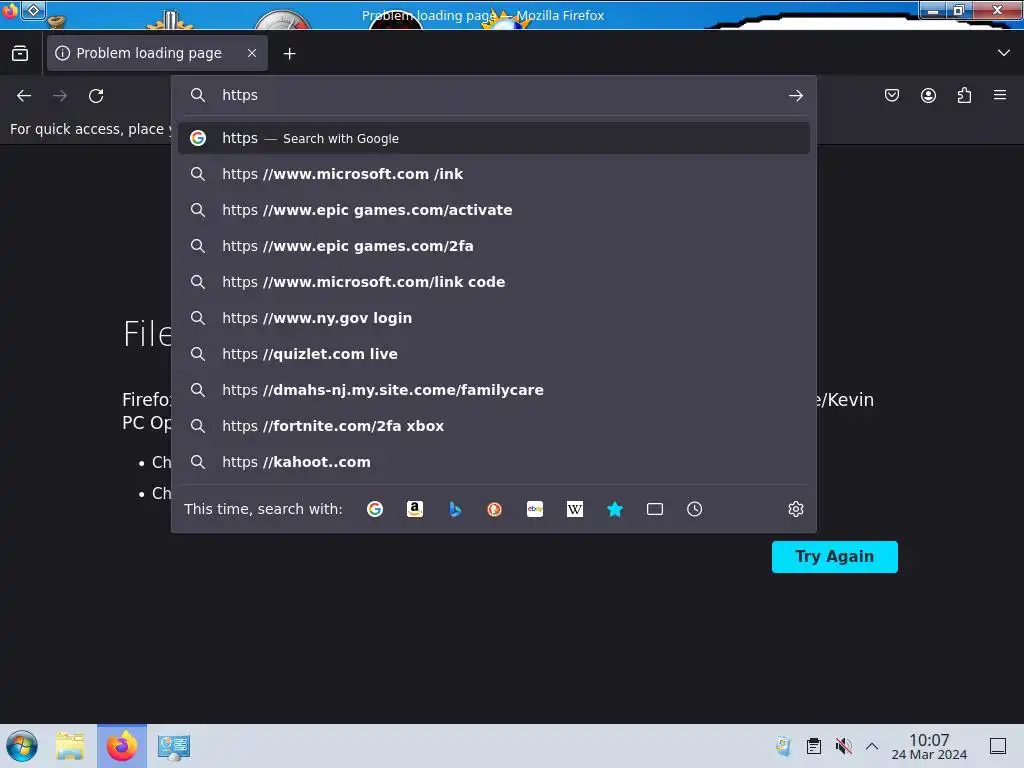Search this time with DuckDuckGo icon
The image size is (1024, 768).
pos(494,509)
